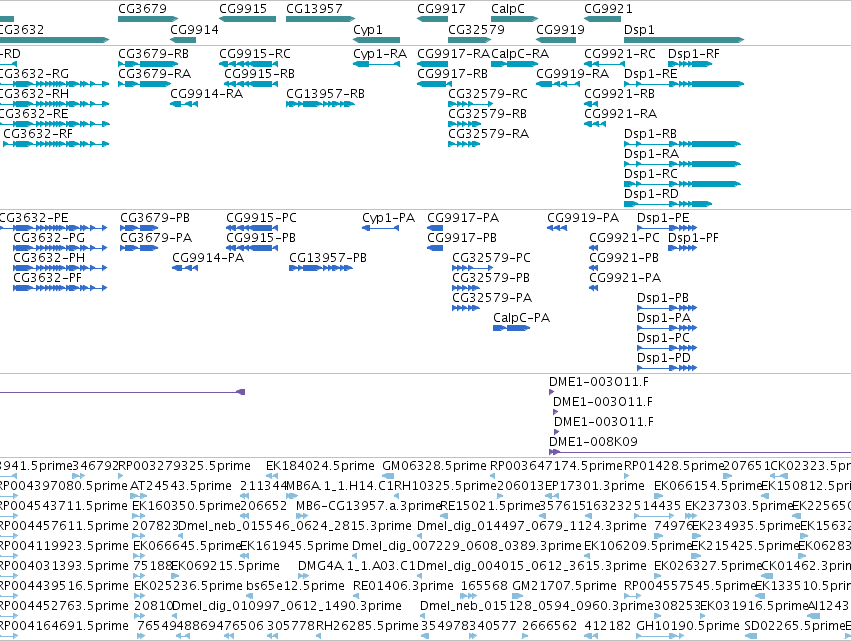
Task: Select the CG3679 gene label
Action: (x=142, y=9)
